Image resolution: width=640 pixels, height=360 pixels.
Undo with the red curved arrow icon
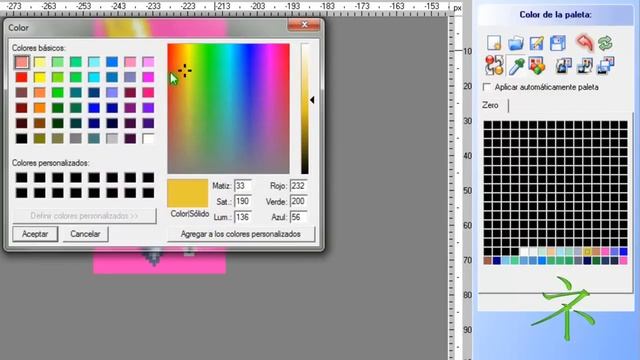click(584, 42)
